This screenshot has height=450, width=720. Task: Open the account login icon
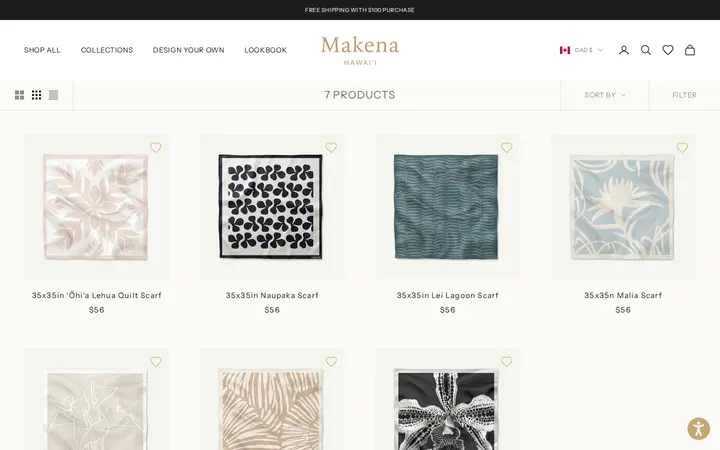coord(624,50)
